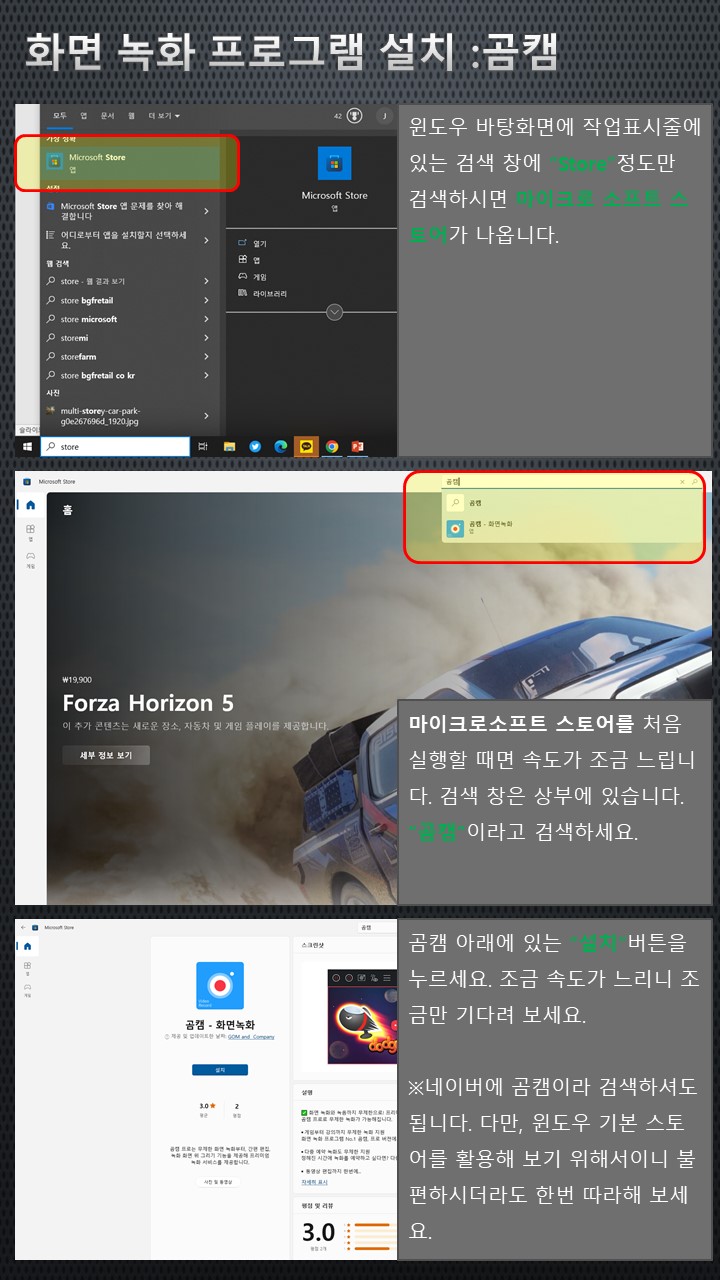Switch to the 문서 search filter tab

108,116
